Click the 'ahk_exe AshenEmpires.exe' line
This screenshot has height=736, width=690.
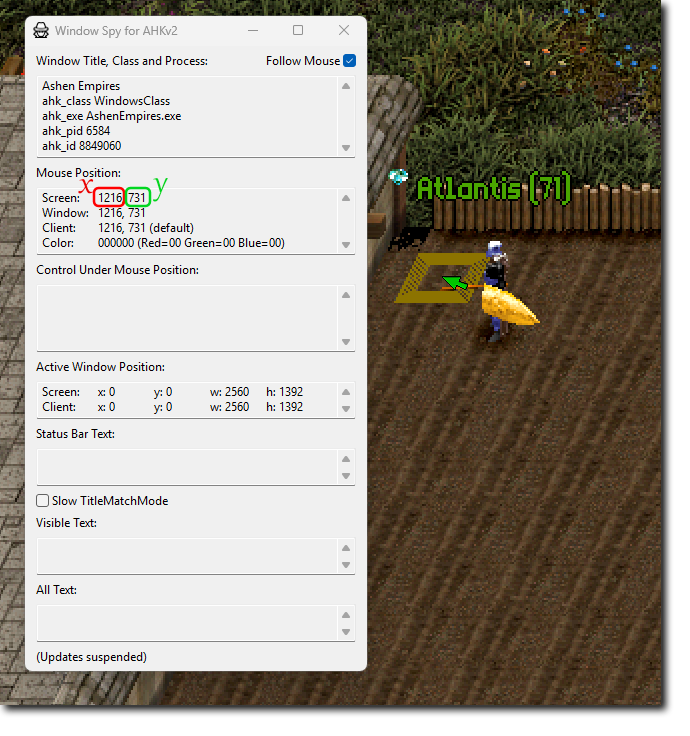[x=112, y=116]
